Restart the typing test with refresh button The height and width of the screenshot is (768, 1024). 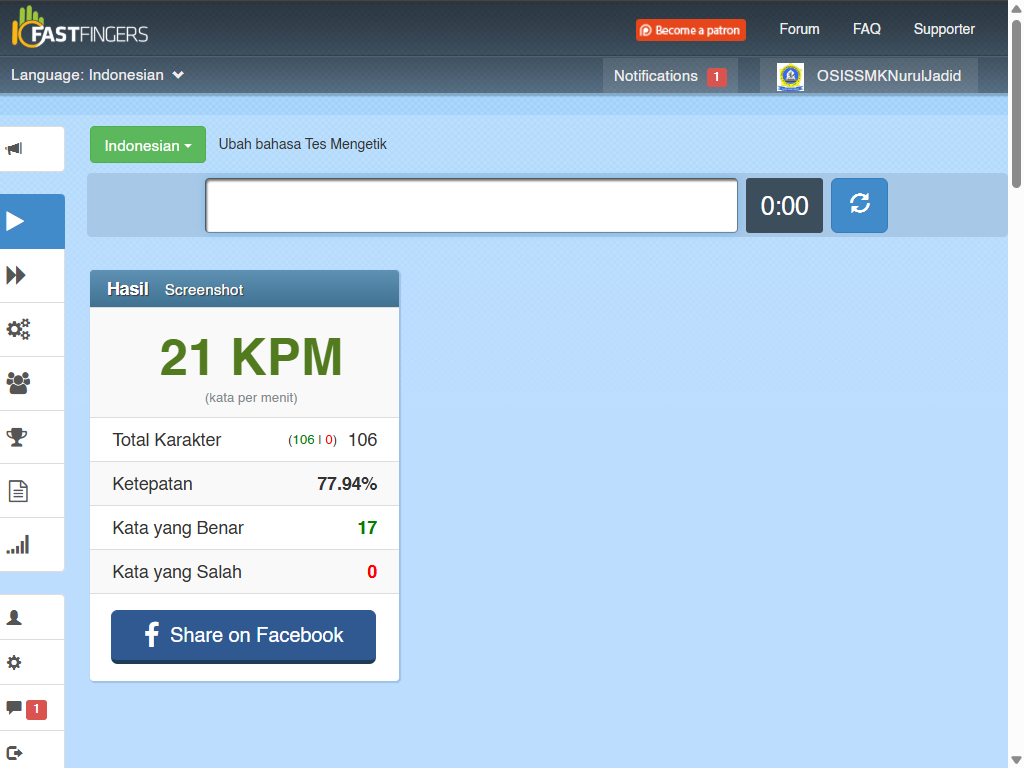click(859, 205)
